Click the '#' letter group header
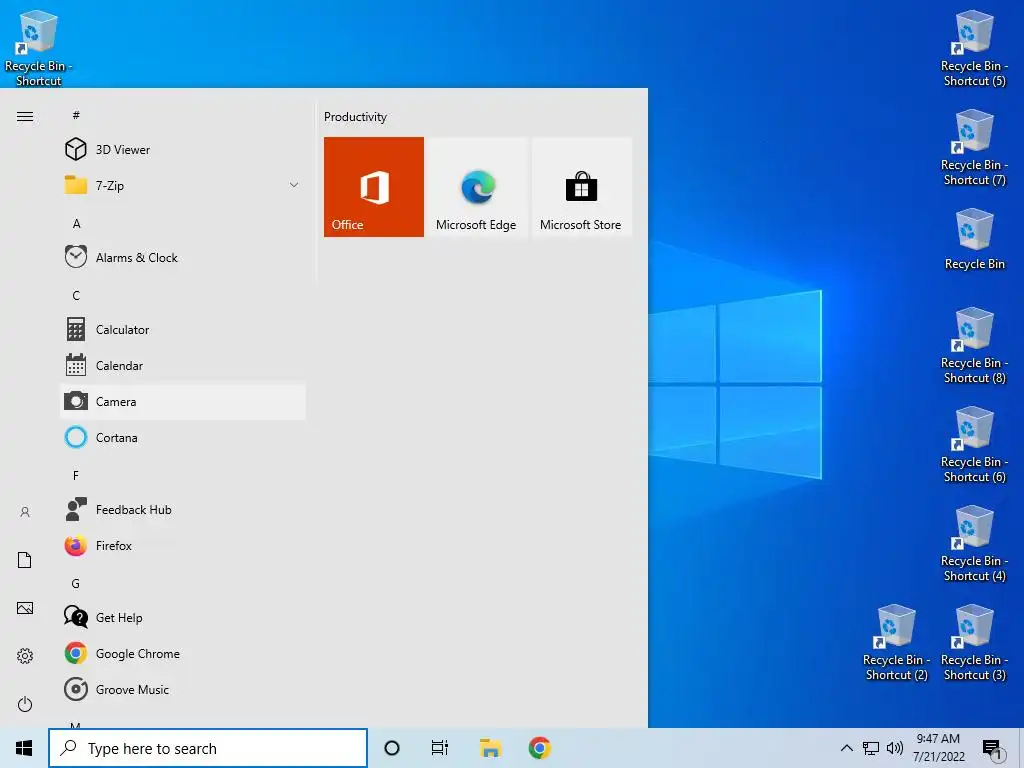The image size is (1024, 768). [x=76, y=115]
